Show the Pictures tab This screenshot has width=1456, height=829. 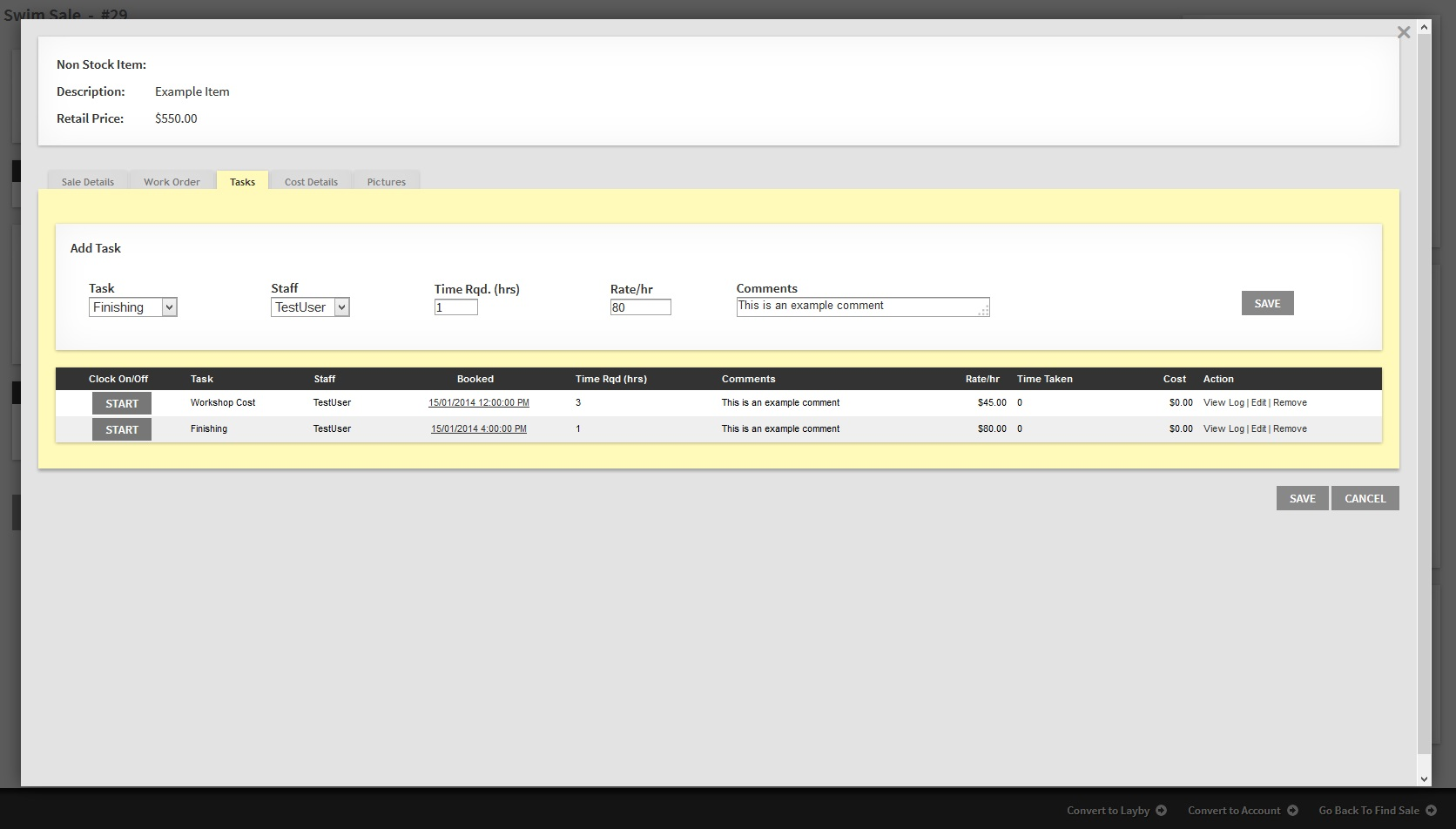tap(386, 181)
